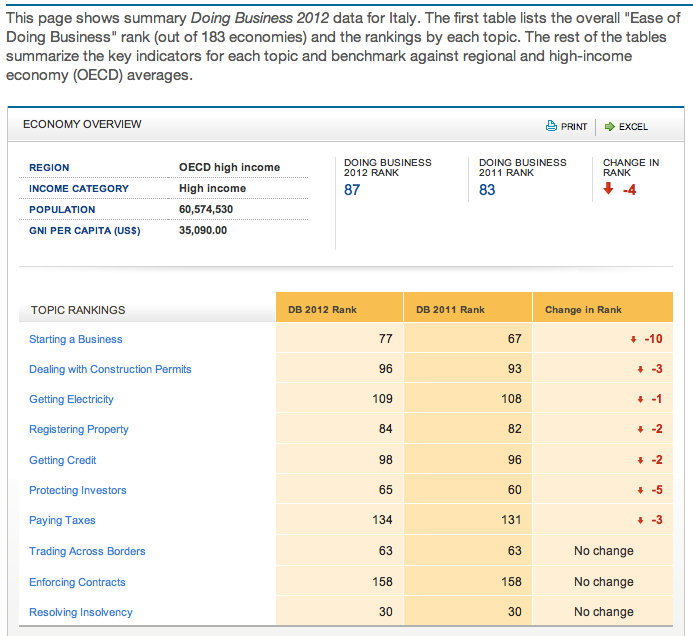The image size is (693, 636).
Task: Click the DOING BUSINESS 2012 RANK label
Action: pos(388,168)
